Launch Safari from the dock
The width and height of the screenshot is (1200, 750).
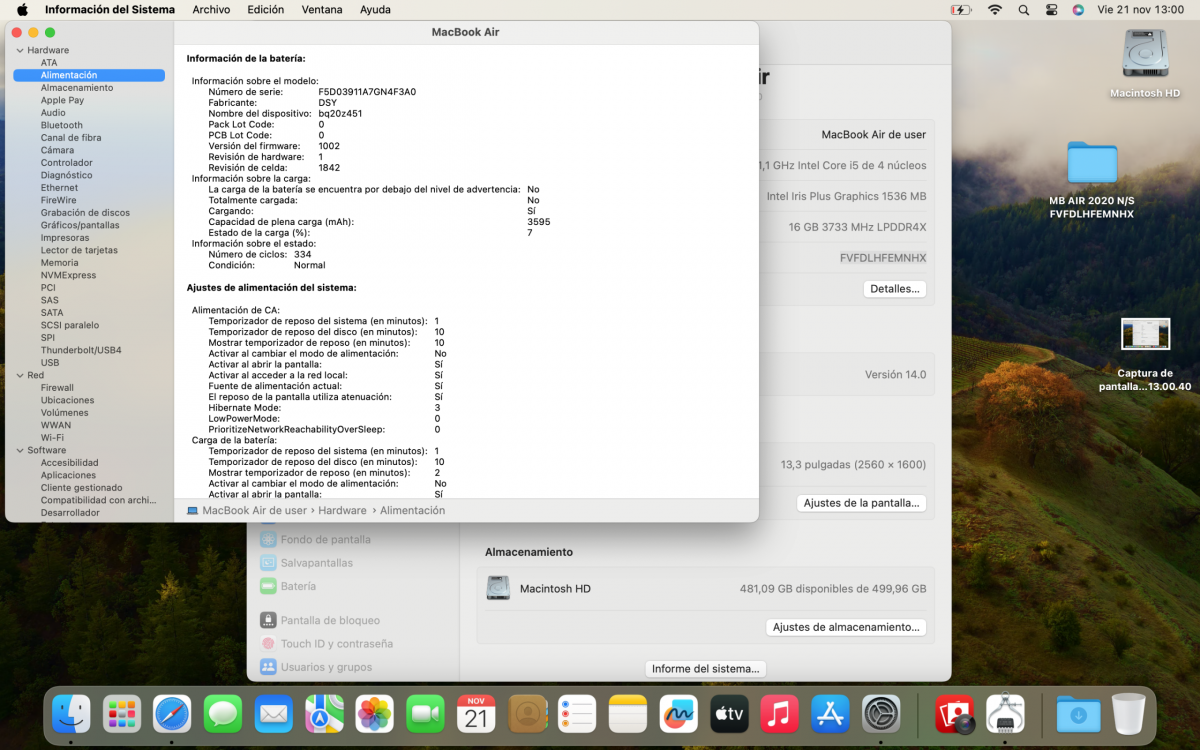[172, 714]
